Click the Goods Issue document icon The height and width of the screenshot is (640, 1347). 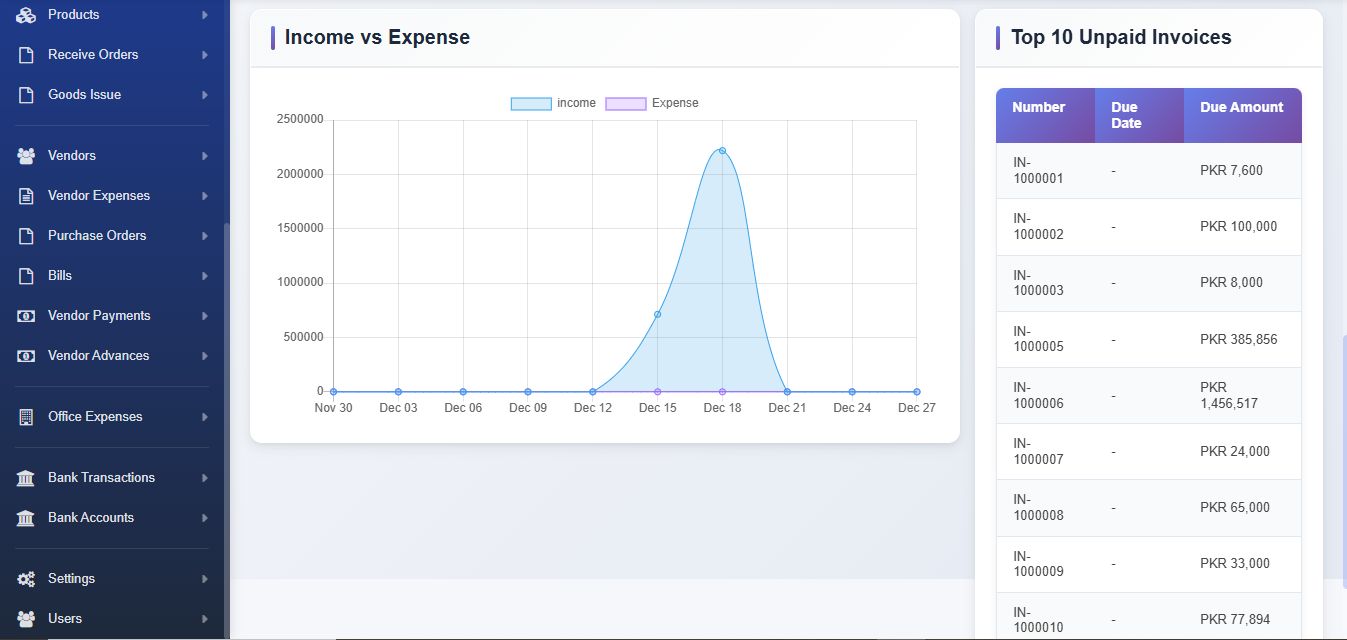[x=26, y=95]
